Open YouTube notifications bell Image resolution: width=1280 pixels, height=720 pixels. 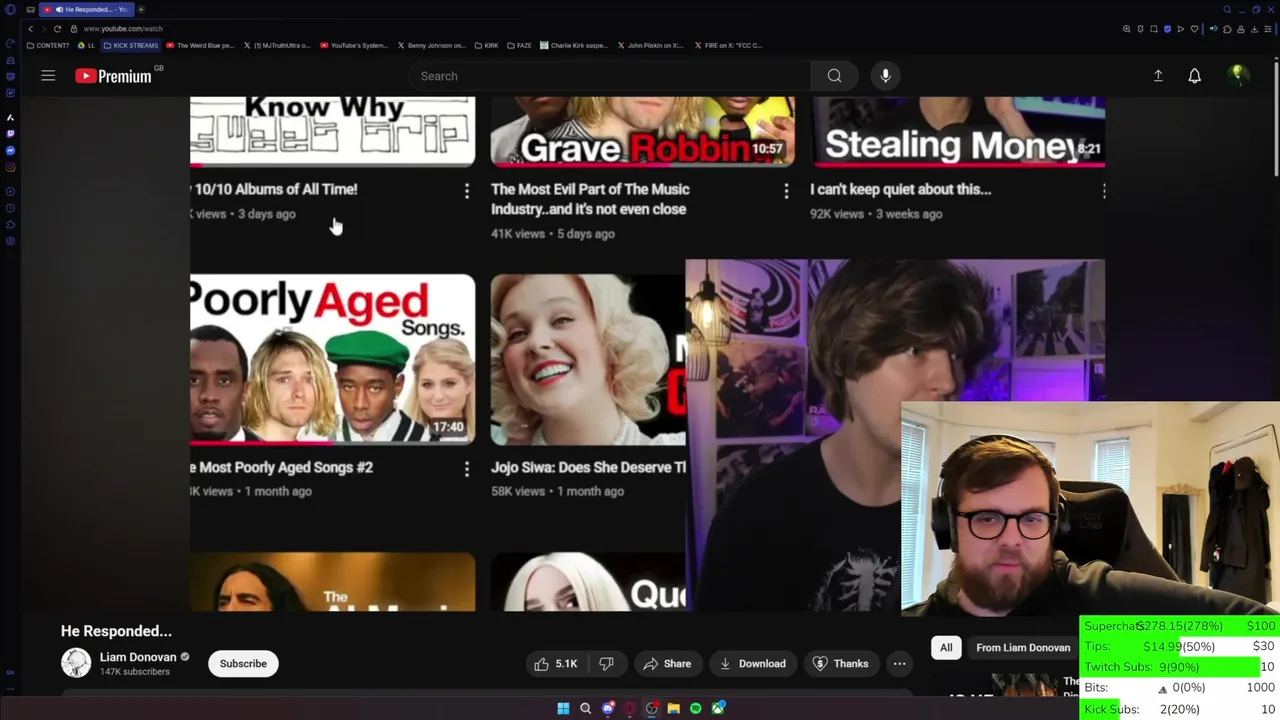click(x=1194, y=76)
